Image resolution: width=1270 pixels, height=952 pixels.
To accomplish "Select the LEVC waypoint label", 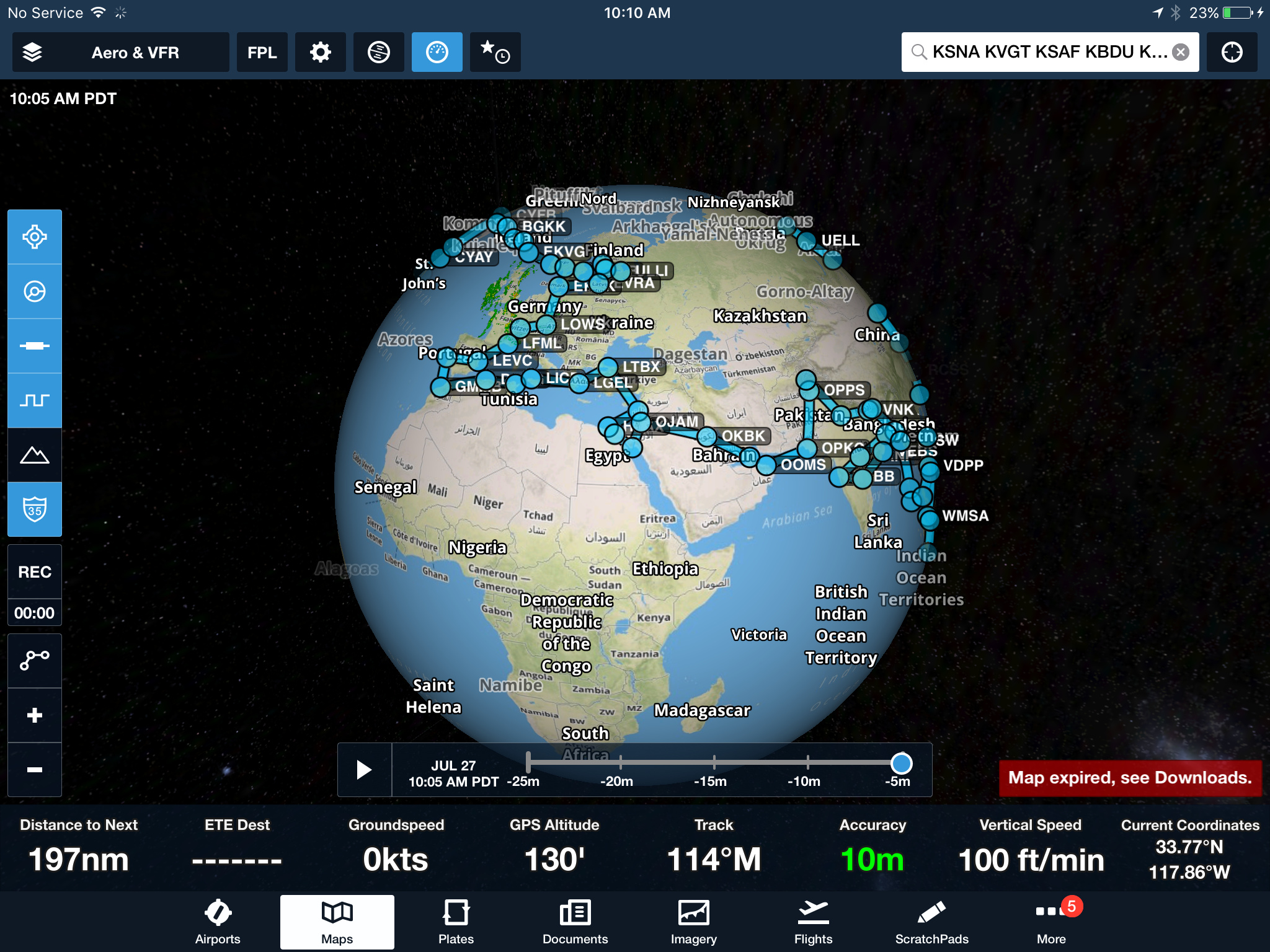I will [512, 361].
